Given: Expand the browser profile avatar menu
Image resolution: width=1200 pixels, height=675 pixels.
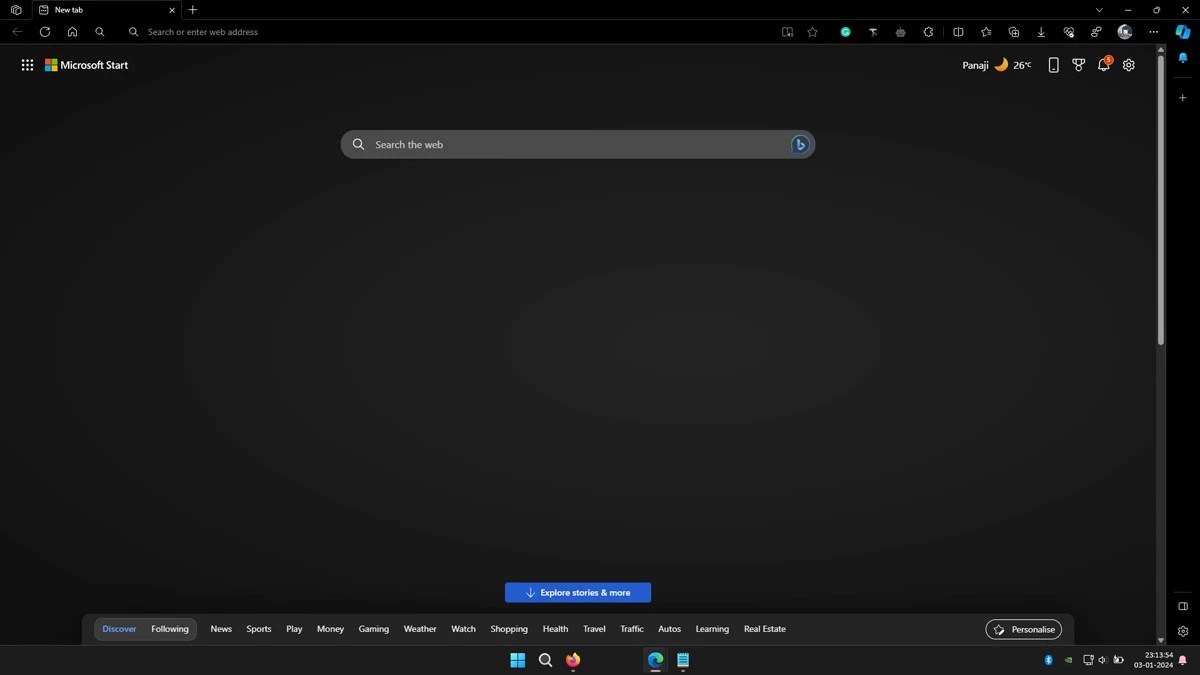Looking at the screenshot, I should coord(1124,31).
